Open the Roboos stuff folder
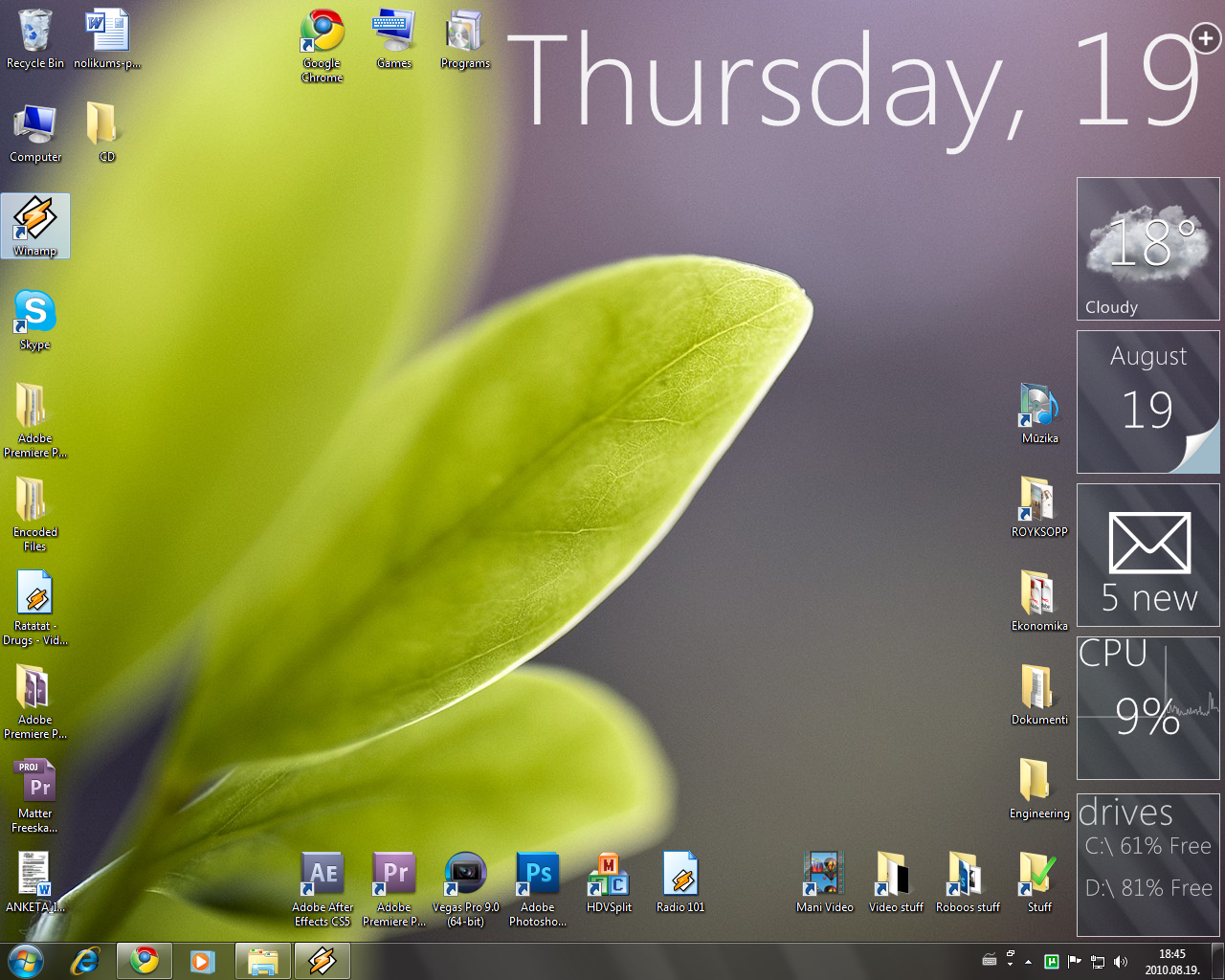This screenshot has height=980, width=1225. click(968, 882)
